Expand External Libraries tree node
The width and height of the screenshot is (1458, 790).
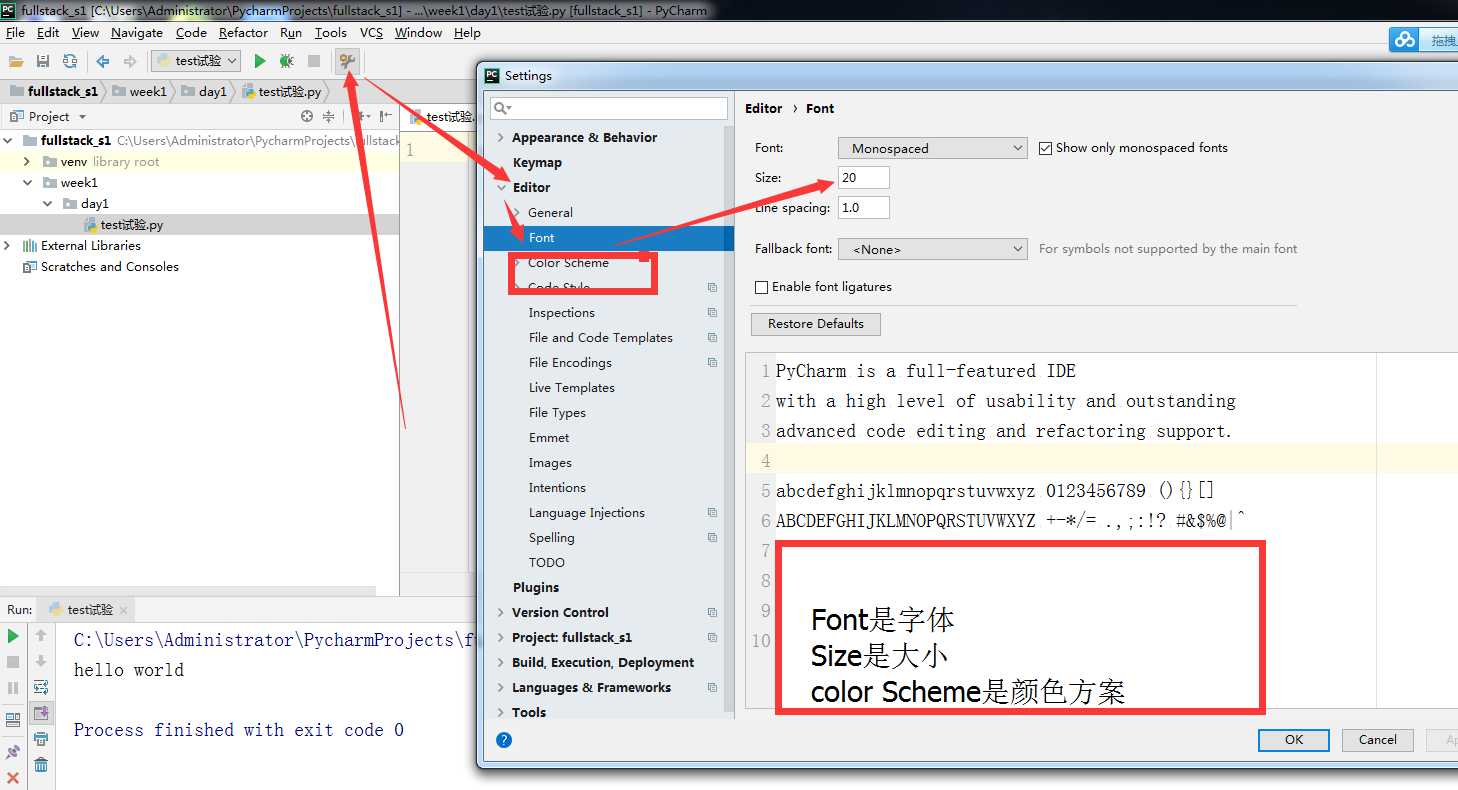coord(8,246)
